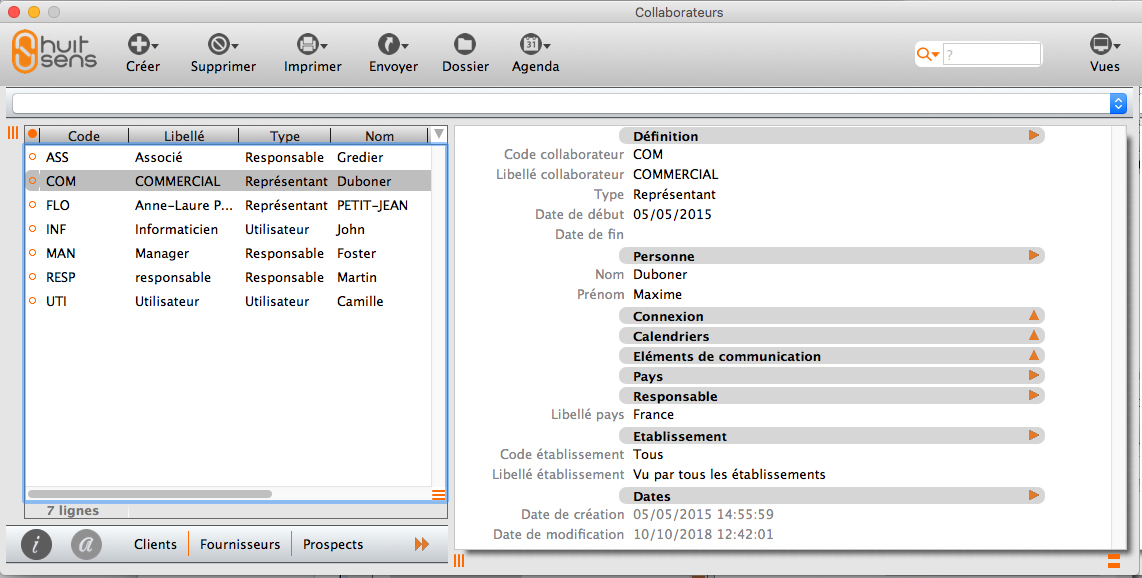This screenshot has height=578, width=1142.
Task: Toggle the Dates section arrow
Action: coord(1033,496)
